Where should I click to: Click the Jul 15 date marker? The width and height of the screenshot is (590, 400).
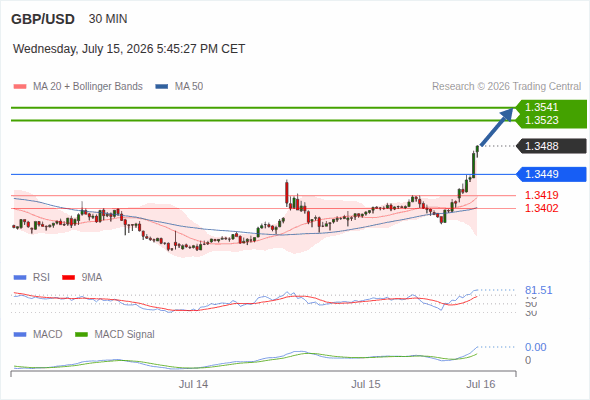click(x=366, y=384)
